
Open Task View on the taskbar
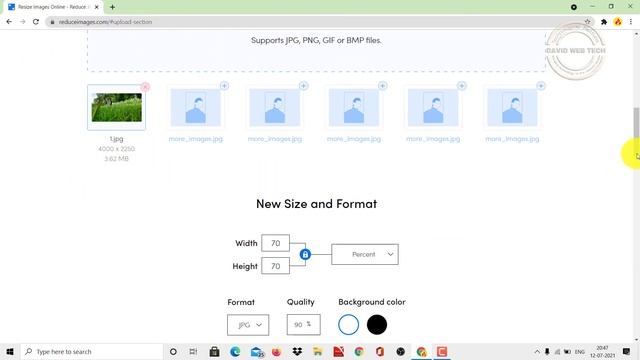point(193,351)
